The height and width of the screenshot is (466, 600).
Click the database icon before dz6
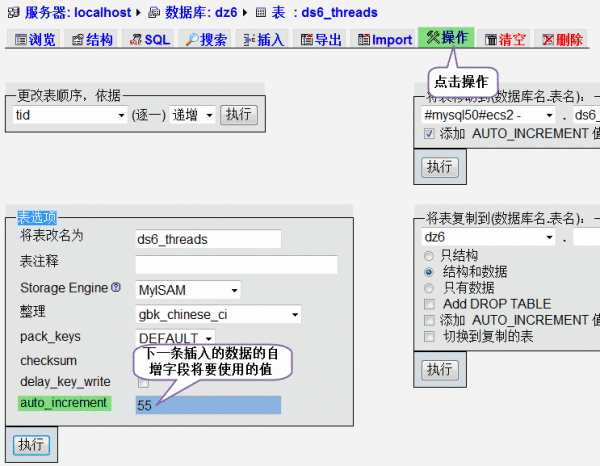coord(154,13)
